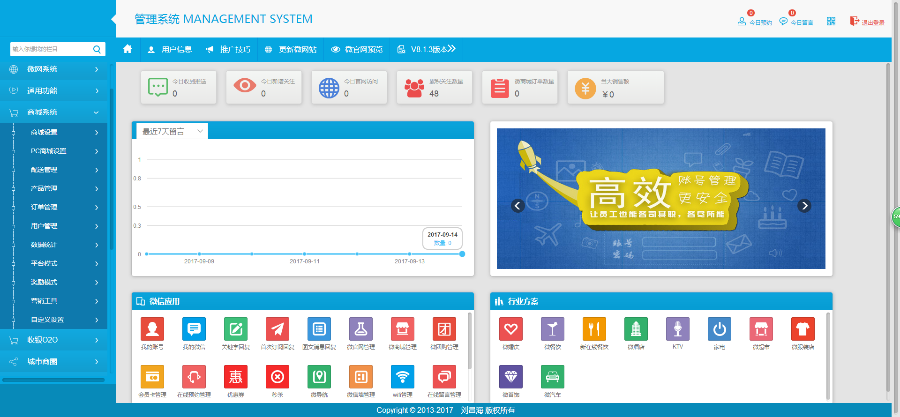The height and width of the screenshot is (417, 900).
Task: Open the 最近7天留言 chart dropdown
Action: (x=172, y=131)
